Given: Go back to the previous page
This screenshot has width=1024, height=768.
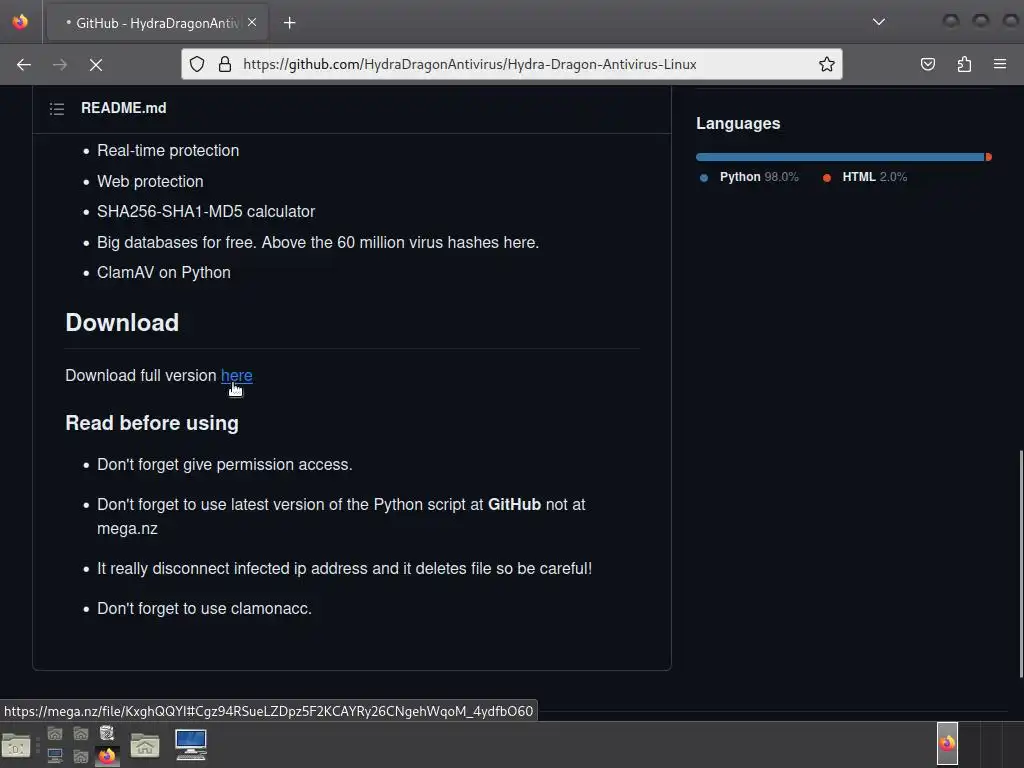Looking at the screenshot, I should [x=24, y=65].
